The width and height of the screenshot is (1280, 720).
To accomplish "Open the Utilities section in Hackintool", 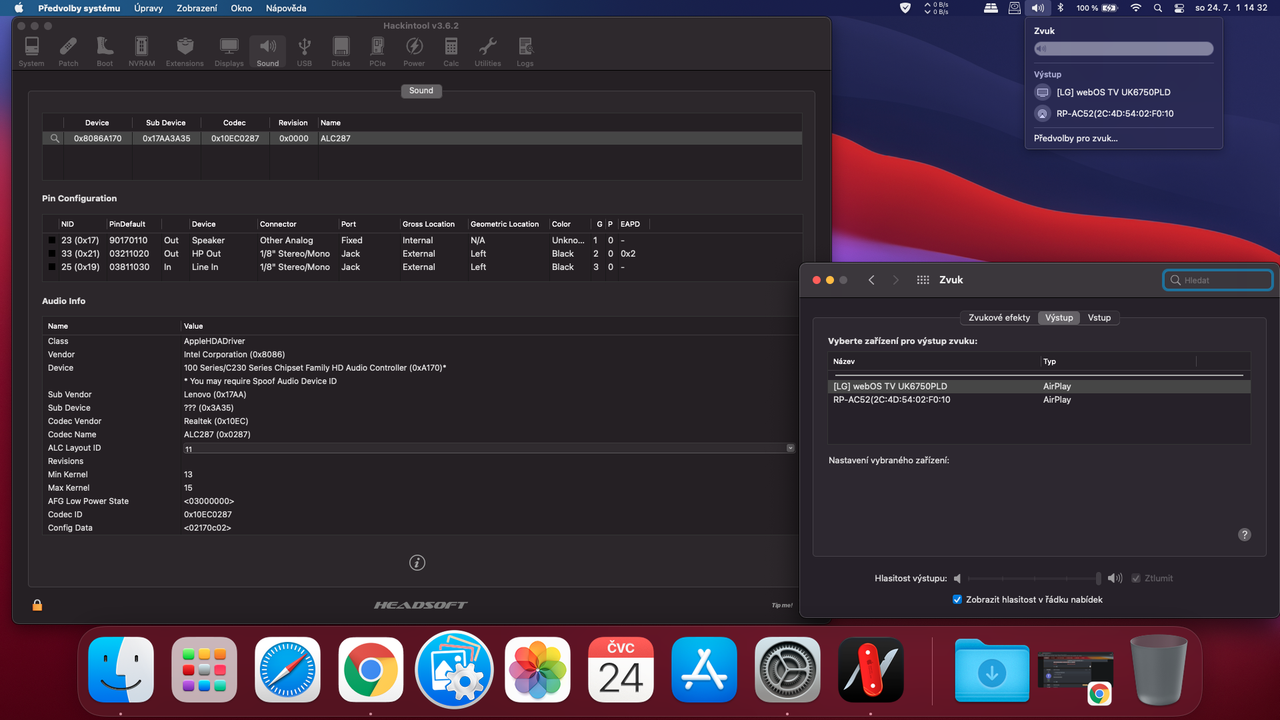I will pos(488,51).
